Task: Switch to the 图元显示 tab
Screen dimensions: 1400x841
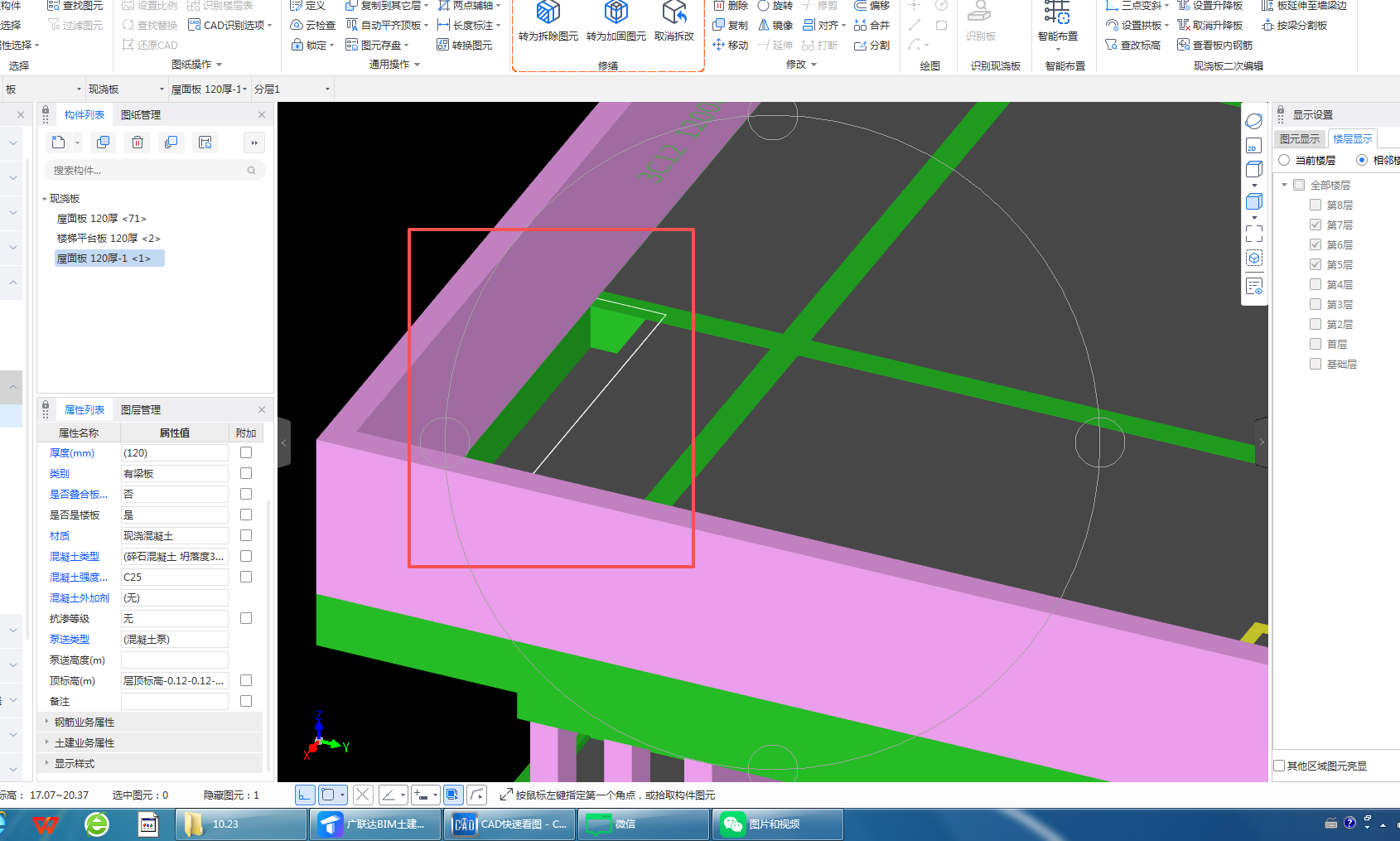Action: [x=1299, y=139]
